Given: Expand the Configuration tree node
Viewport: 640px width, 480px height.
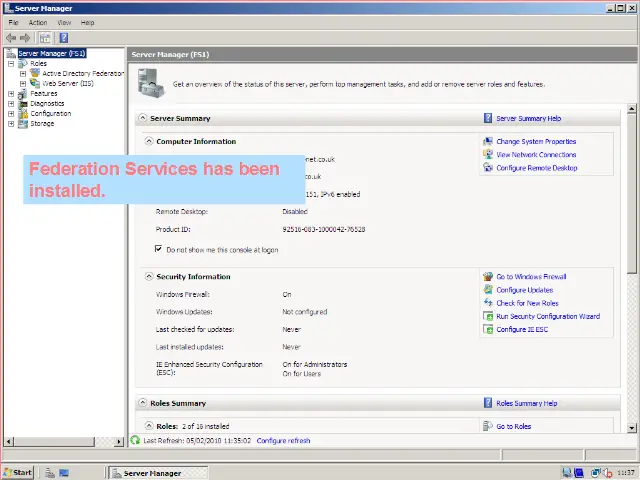Looking at the screenshot, I should click(x=11, y=114).
